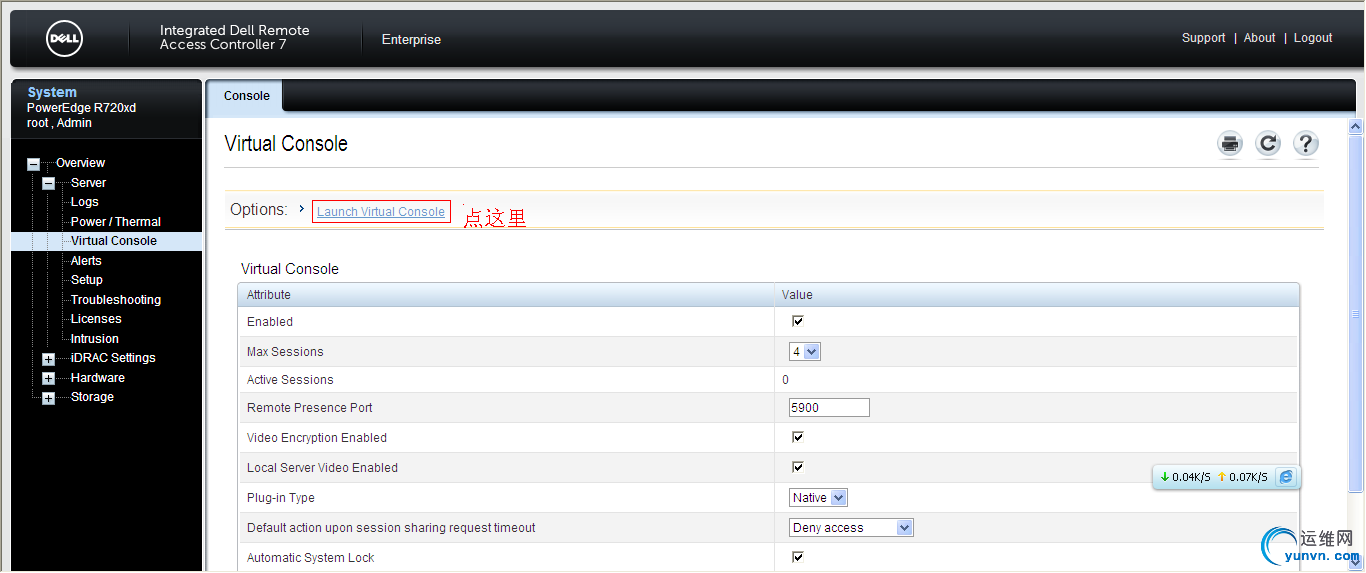Image resolution: width=1366 pixels, height=573 pixels.
Task: Expand the Hardware tree node
Action: (48, 379)
